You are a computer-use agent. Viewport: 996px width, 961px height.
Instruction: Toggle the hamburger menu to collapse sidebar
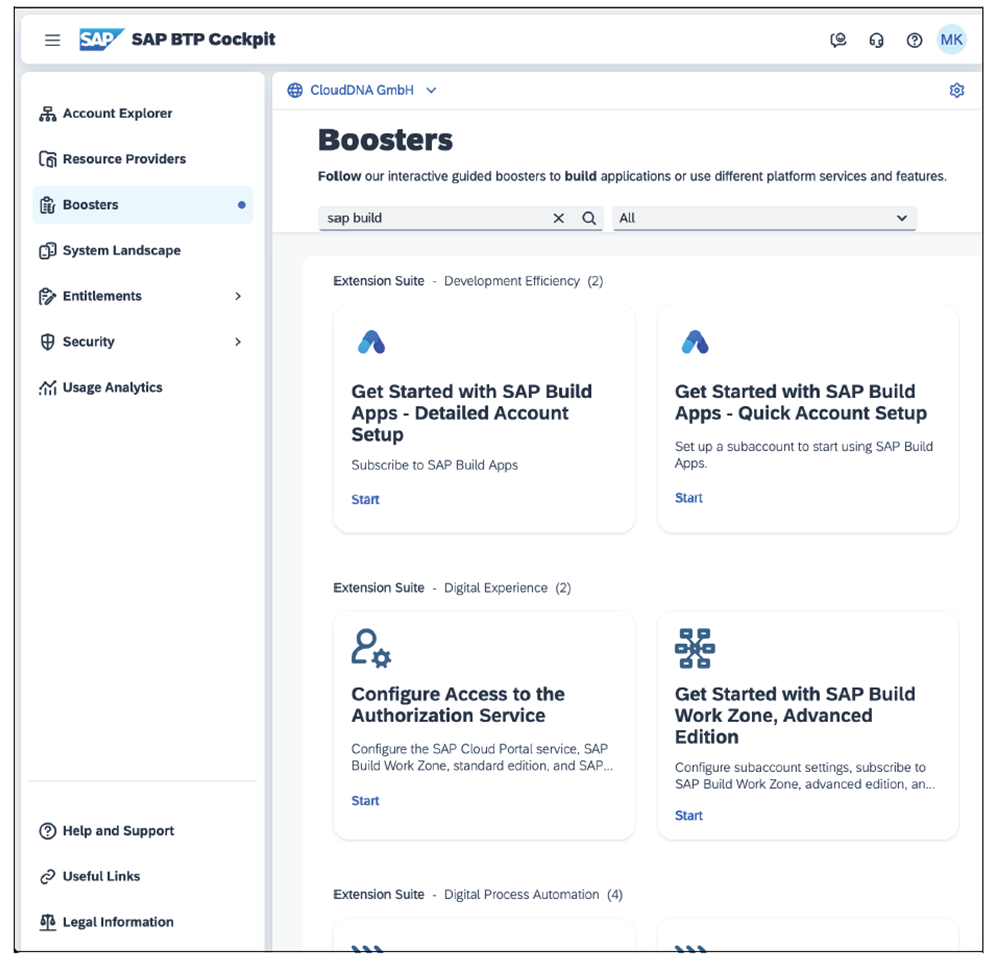[x=52, y=40]
